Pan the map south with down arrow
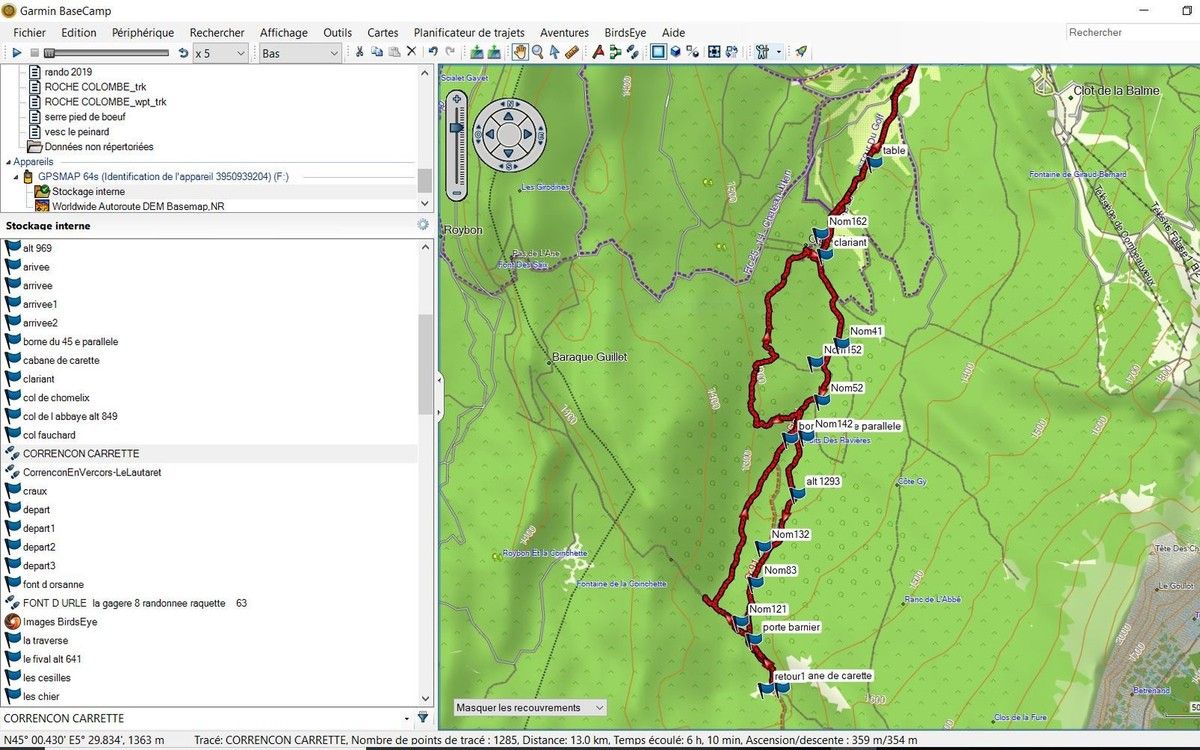The height and width of the screenshot is (750, 1200). click(x=509, y=152)
